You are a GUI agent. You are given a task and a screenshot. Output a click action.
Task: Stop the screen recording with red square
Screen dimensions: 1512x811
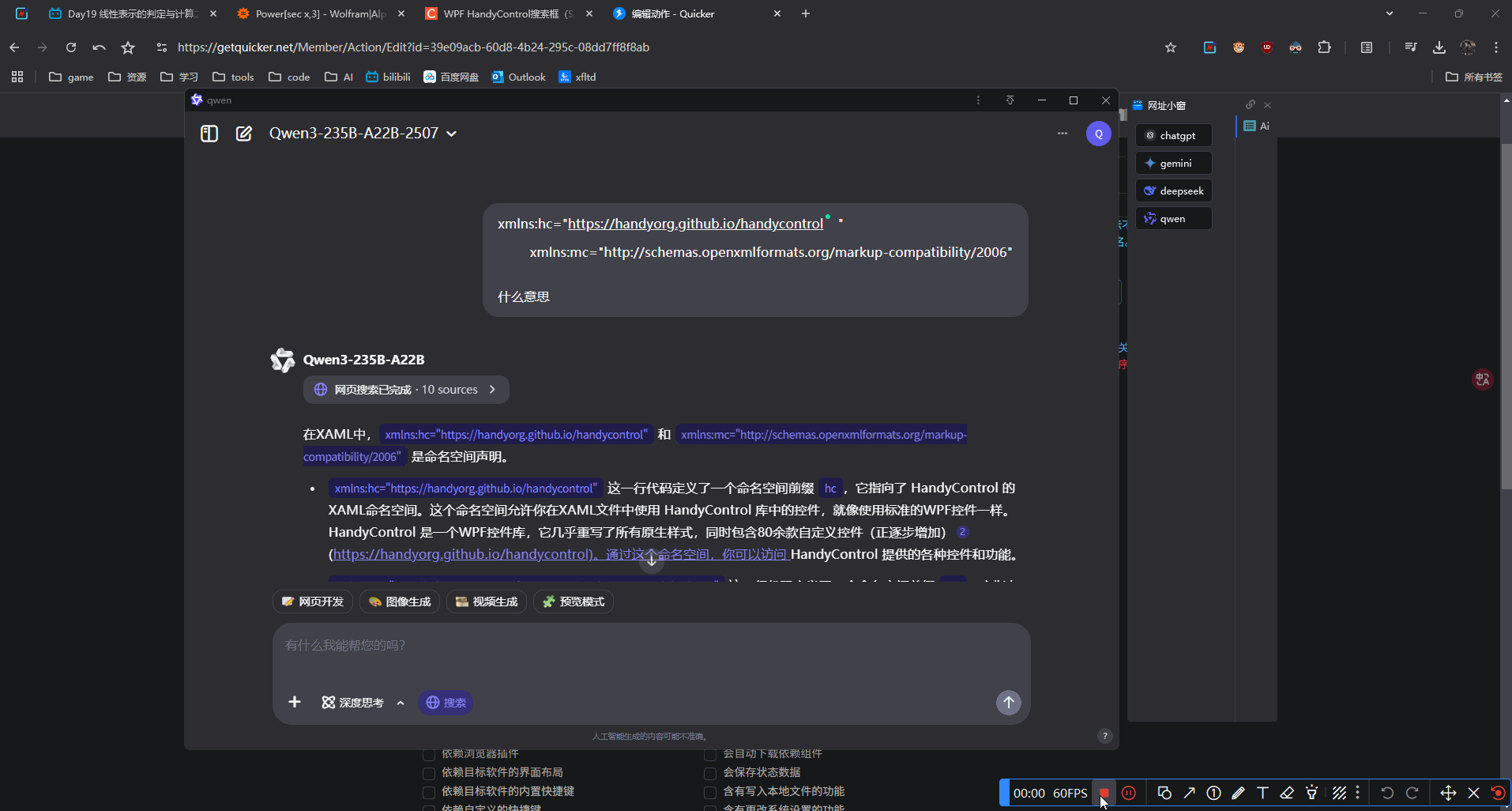tap(1104, 793)
